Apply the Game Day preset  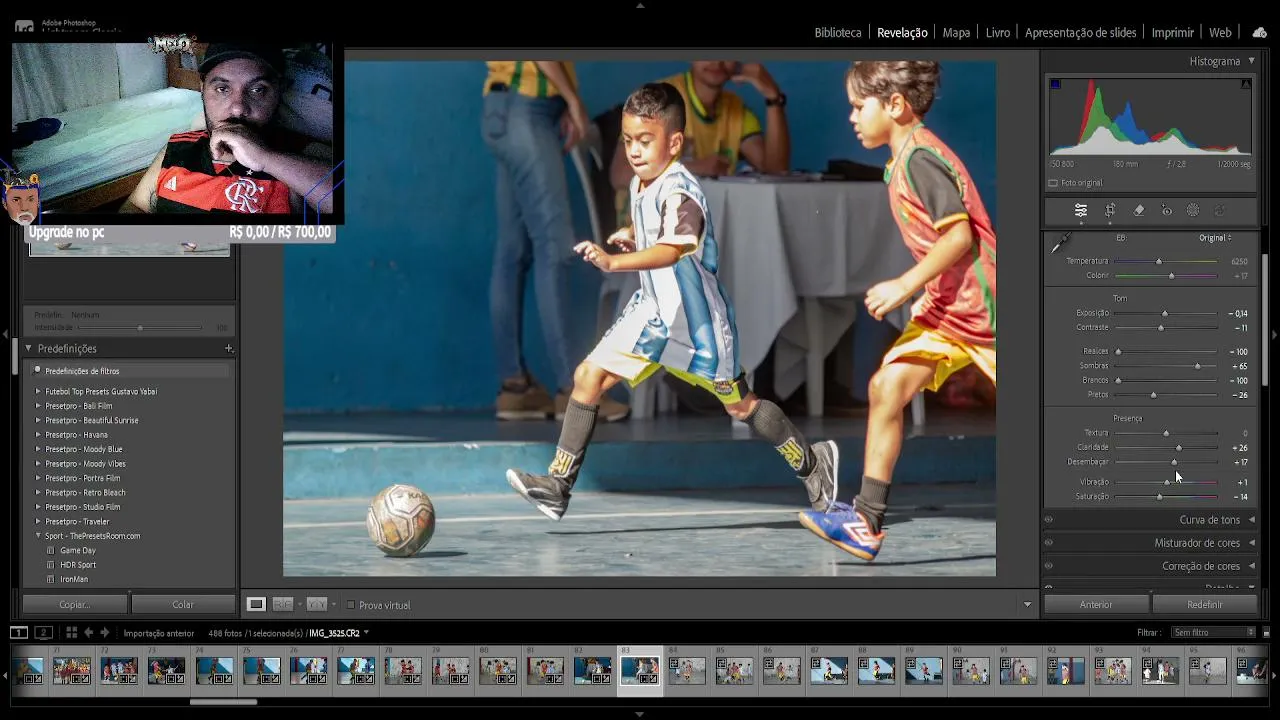coord(78,551)
